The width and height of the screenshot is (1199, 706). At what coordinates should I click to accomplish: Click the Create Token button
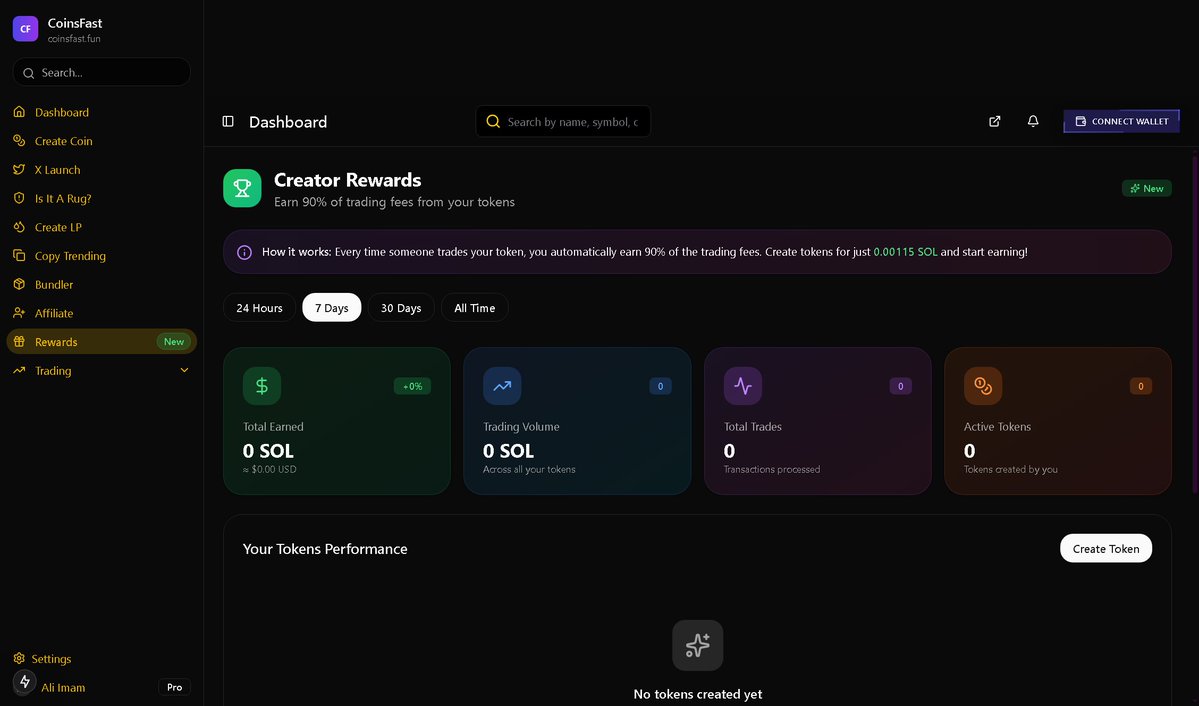[x=1106, y=548]
